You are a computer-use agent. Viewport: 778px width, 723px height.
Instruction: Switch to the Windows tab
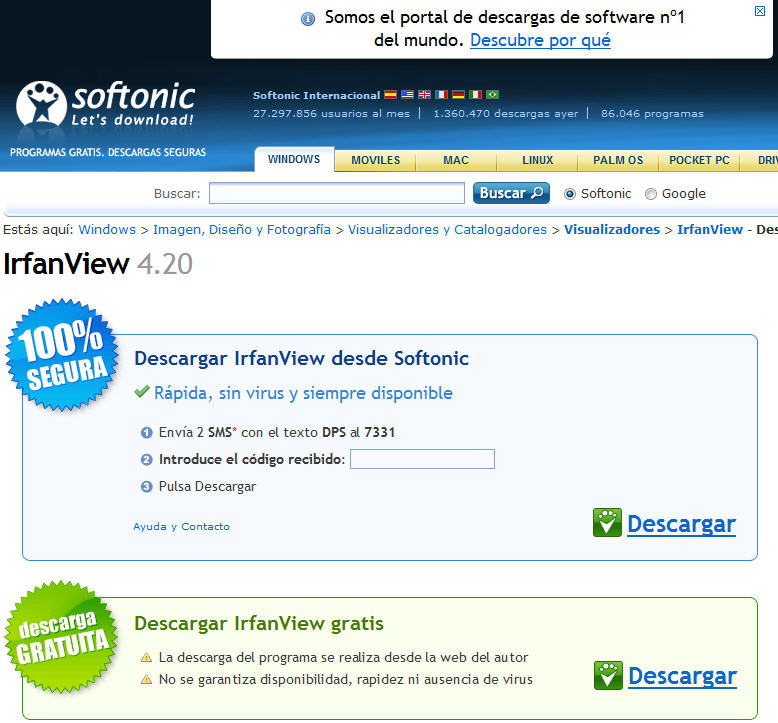pyautogui.click(x=294, y=159)
